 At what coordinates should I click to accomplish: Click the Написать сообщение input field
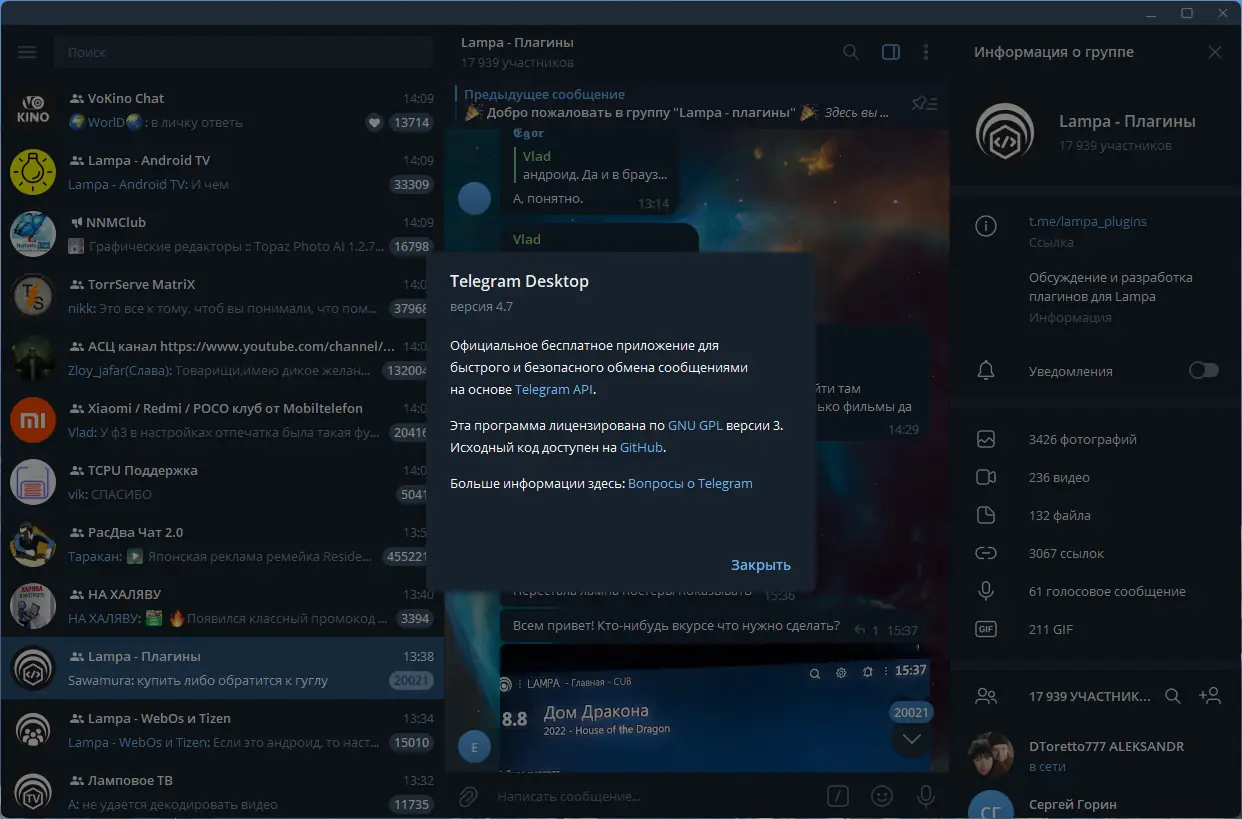click(x=655, y=796)
